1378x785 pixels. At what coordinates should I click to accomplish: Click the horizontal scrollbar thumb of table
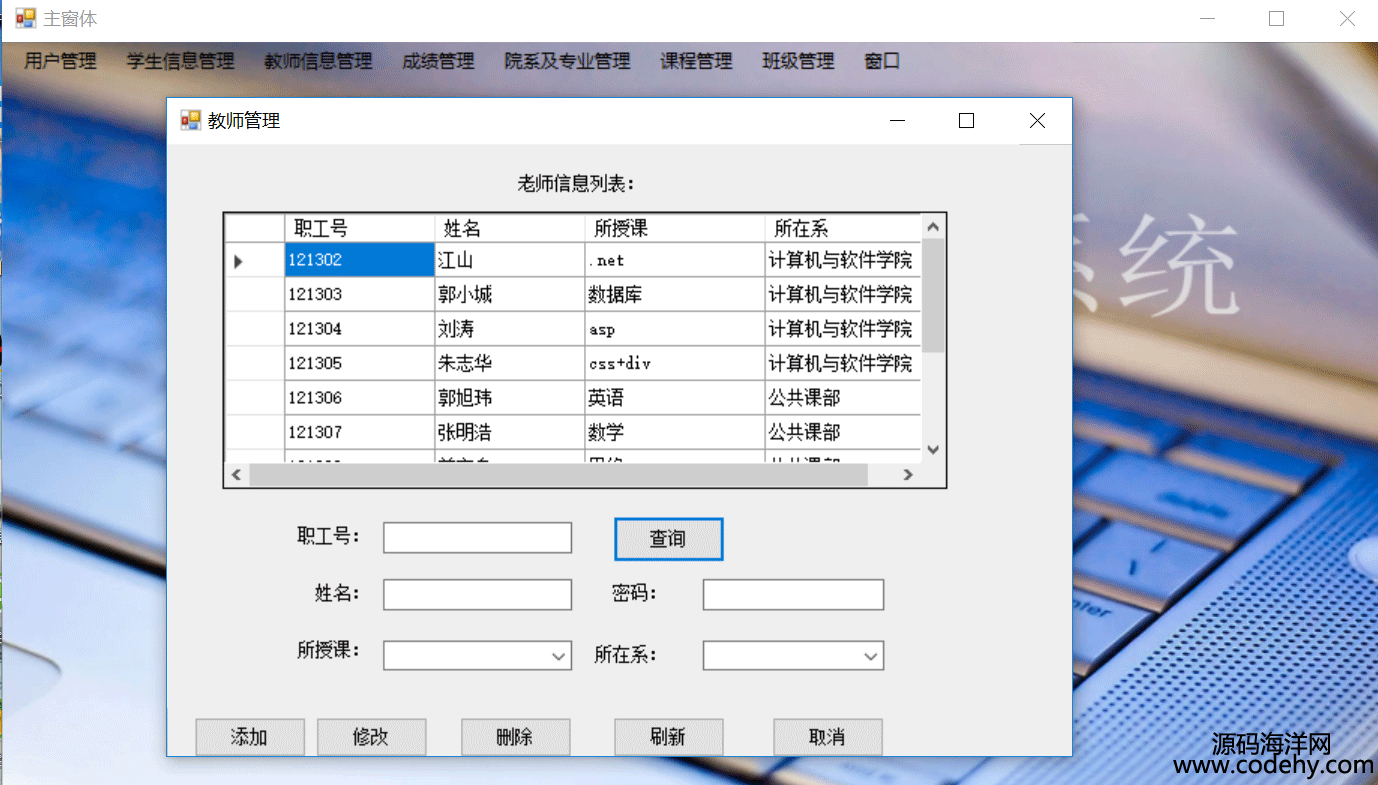click(558, 474)
